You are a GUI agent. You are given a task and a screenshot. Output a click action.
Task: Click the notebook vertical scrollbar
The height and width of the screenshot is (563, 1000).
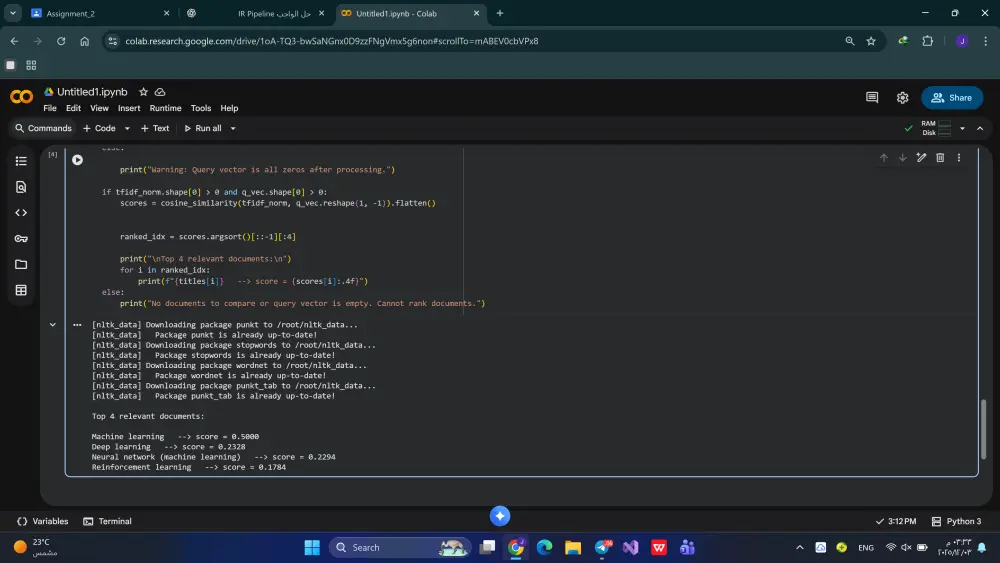[983, 429]
